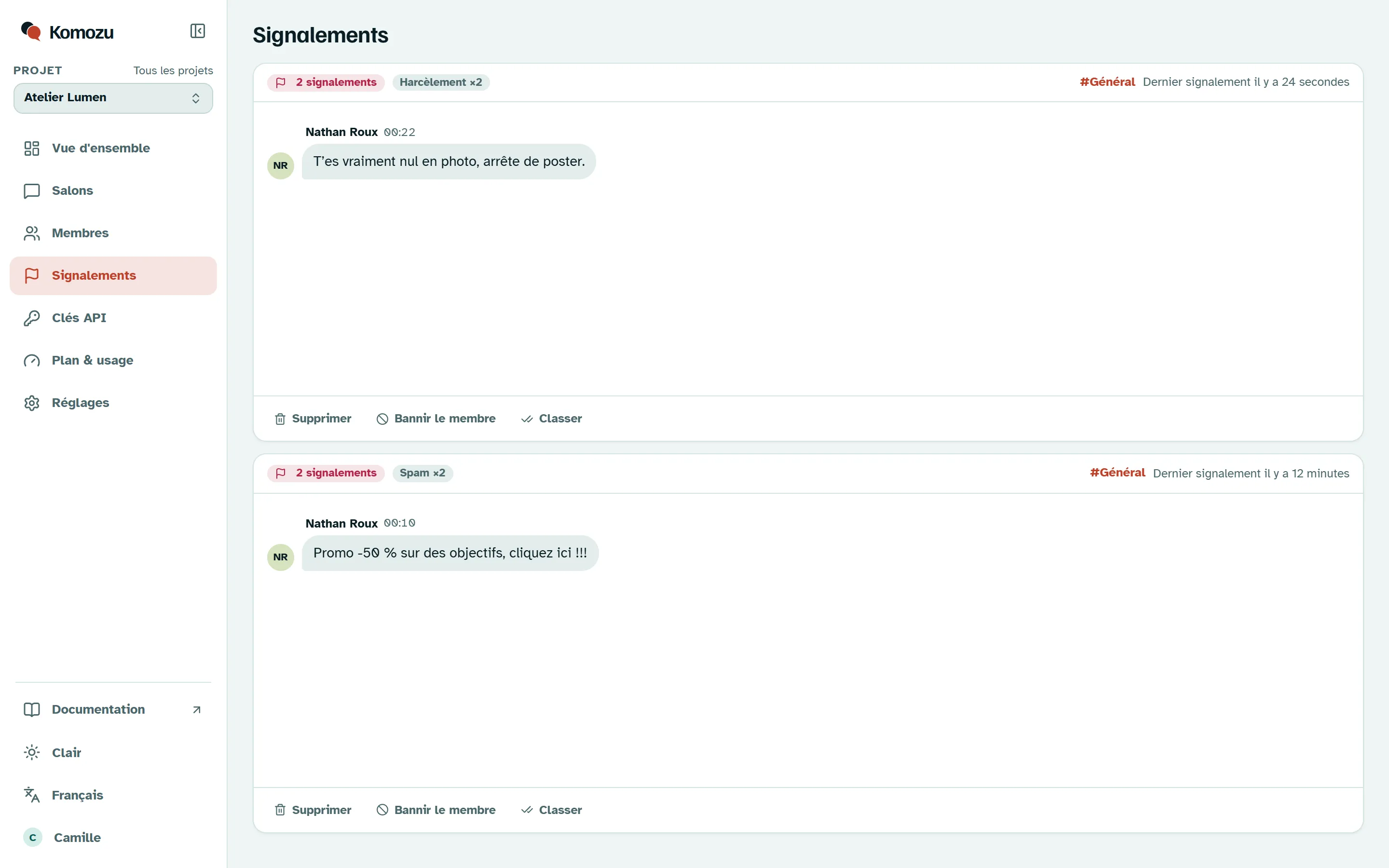Viewport: 1389px width, 868px height.
Task: Open #Général on the 24 secondes report
Action: coord(1107,82)
